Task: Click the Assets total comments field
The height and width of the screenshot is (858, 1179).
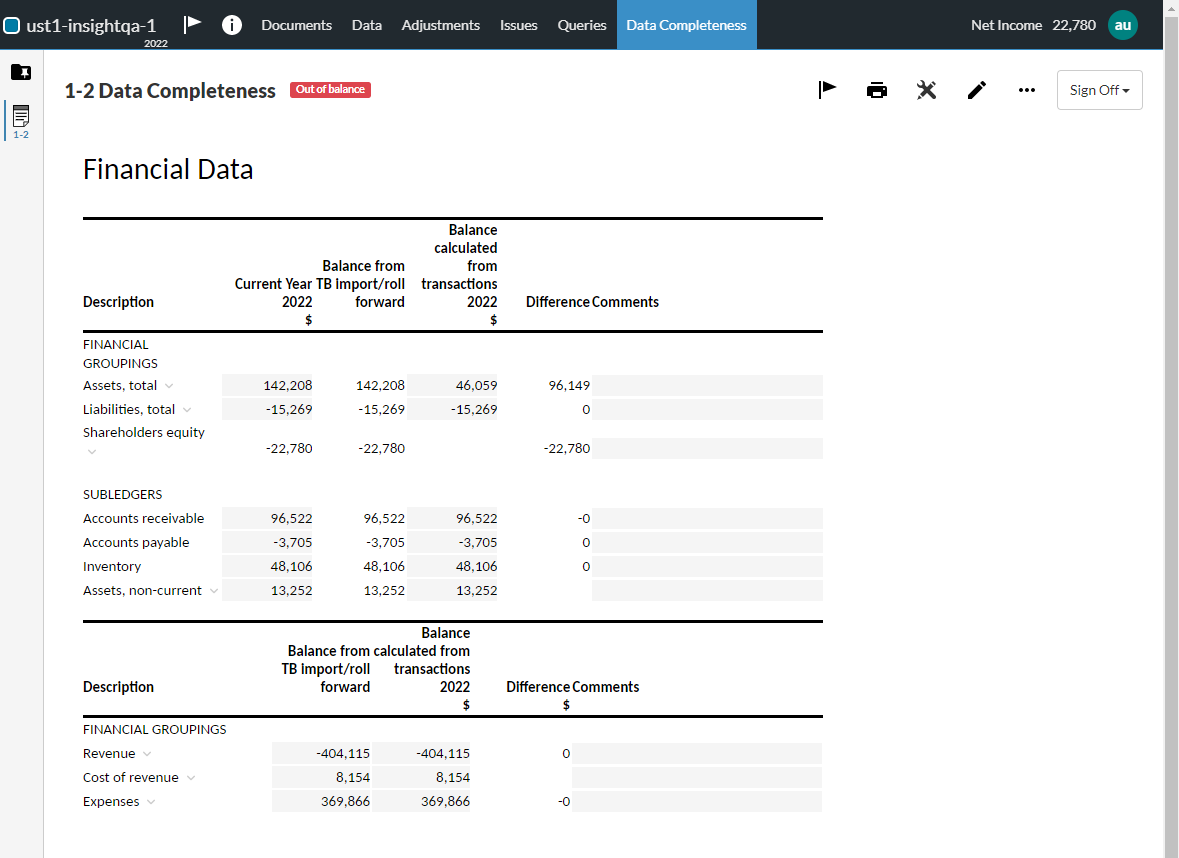Action: [706, 386]
